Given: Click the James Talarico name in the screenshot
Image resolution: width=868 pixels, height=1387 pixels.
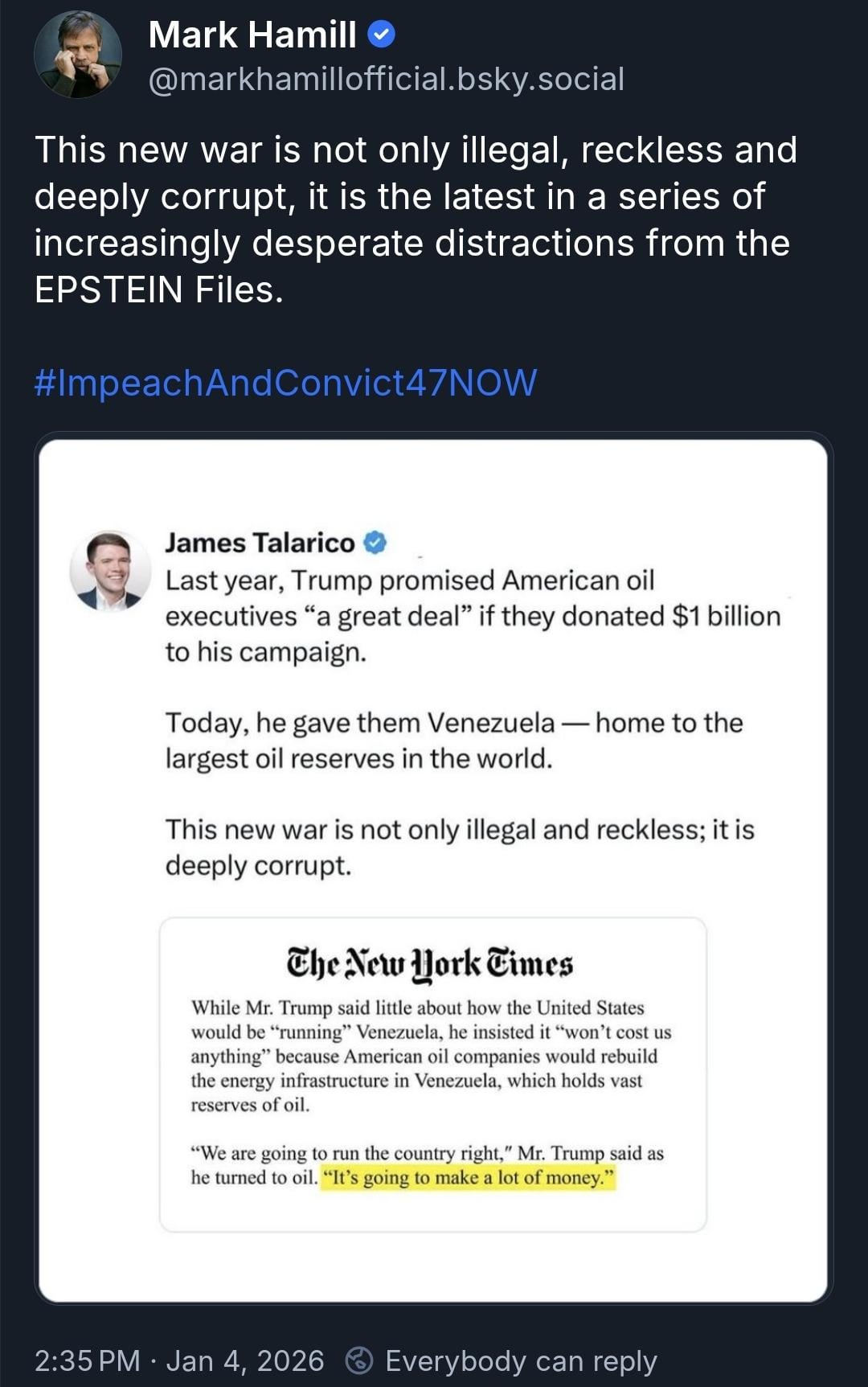Looking at the screenshot, I should (260, 543).
